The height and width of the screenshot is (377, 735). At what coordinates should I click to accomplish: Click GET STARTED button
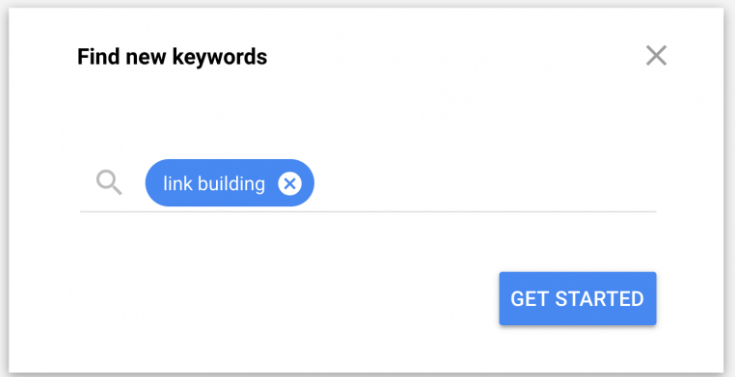tap(578, 298)
